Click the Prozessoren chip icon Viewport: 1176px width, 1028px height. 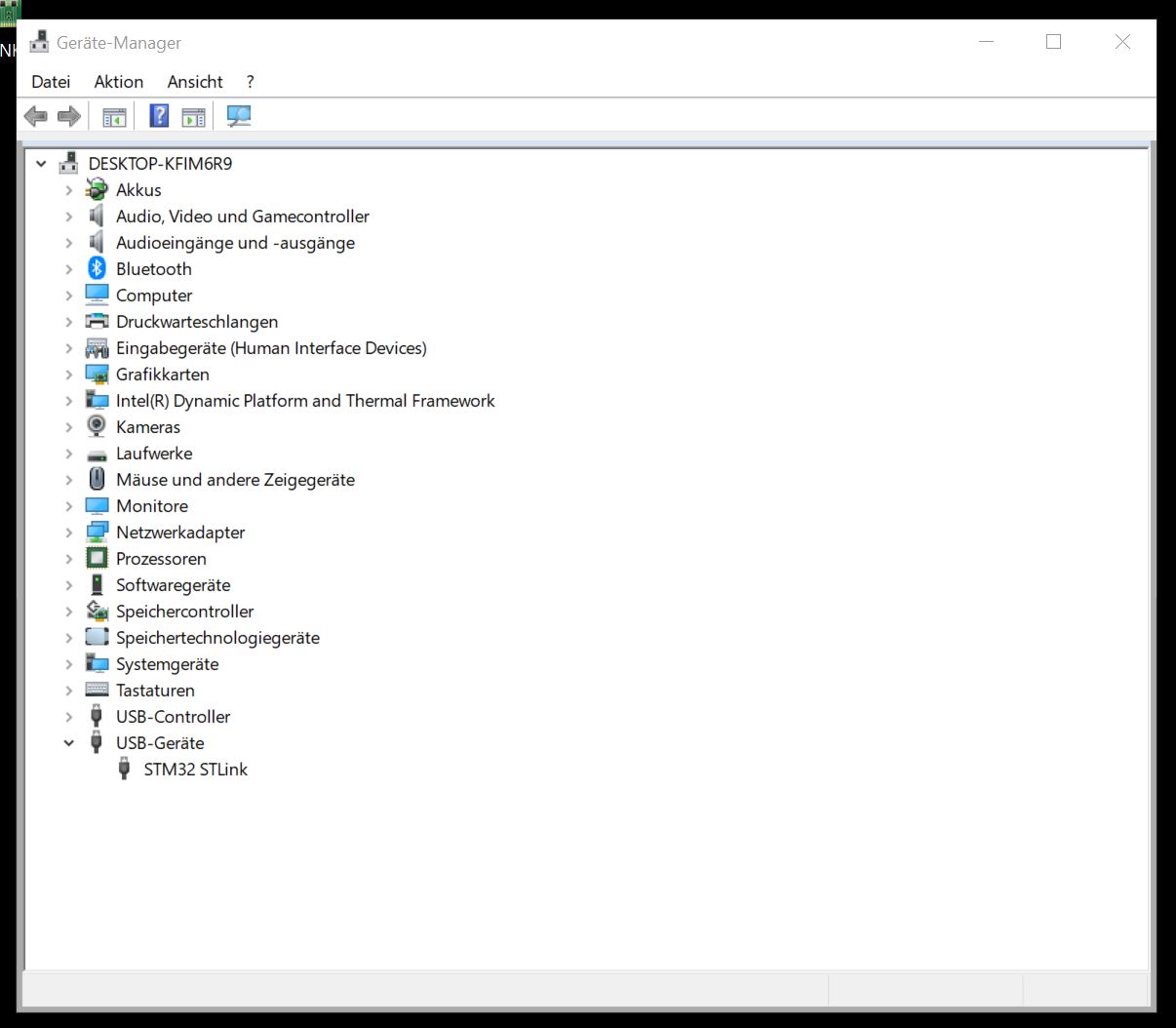tap(97, 559)
